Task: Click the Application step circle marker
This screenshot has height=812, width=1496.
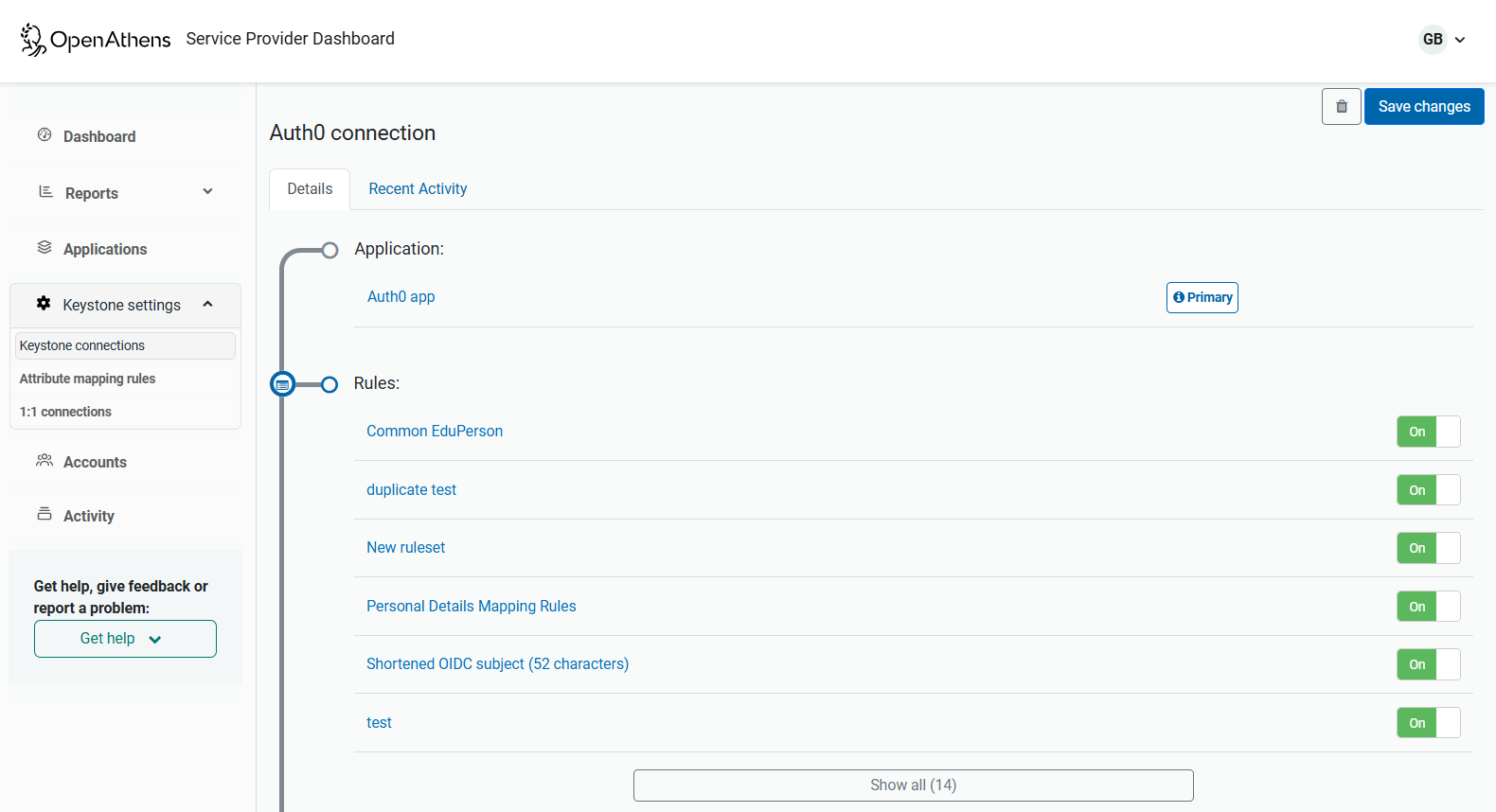Action: pos(329,250)
